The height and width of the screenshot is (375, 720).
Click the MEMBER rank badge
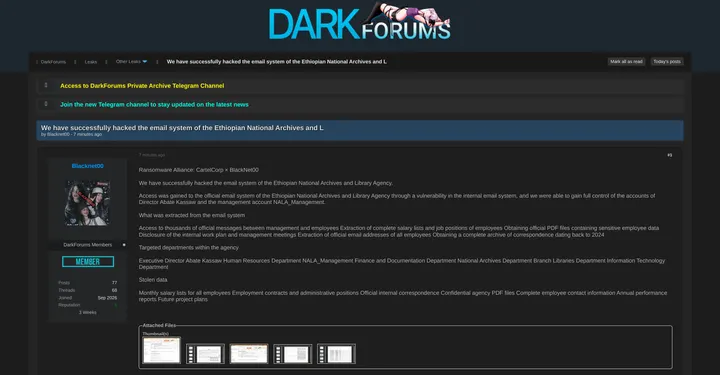88,262
